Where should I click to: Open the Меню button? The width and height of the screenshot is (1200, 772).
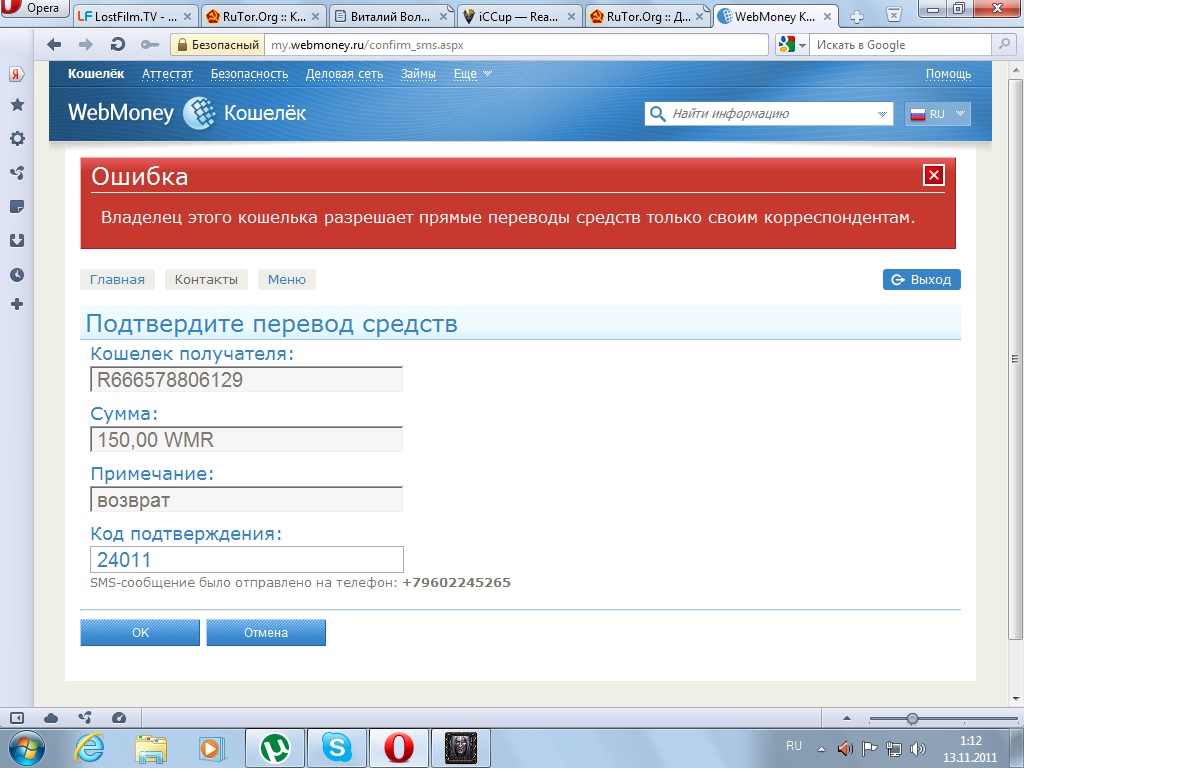(x=287, y=280)
